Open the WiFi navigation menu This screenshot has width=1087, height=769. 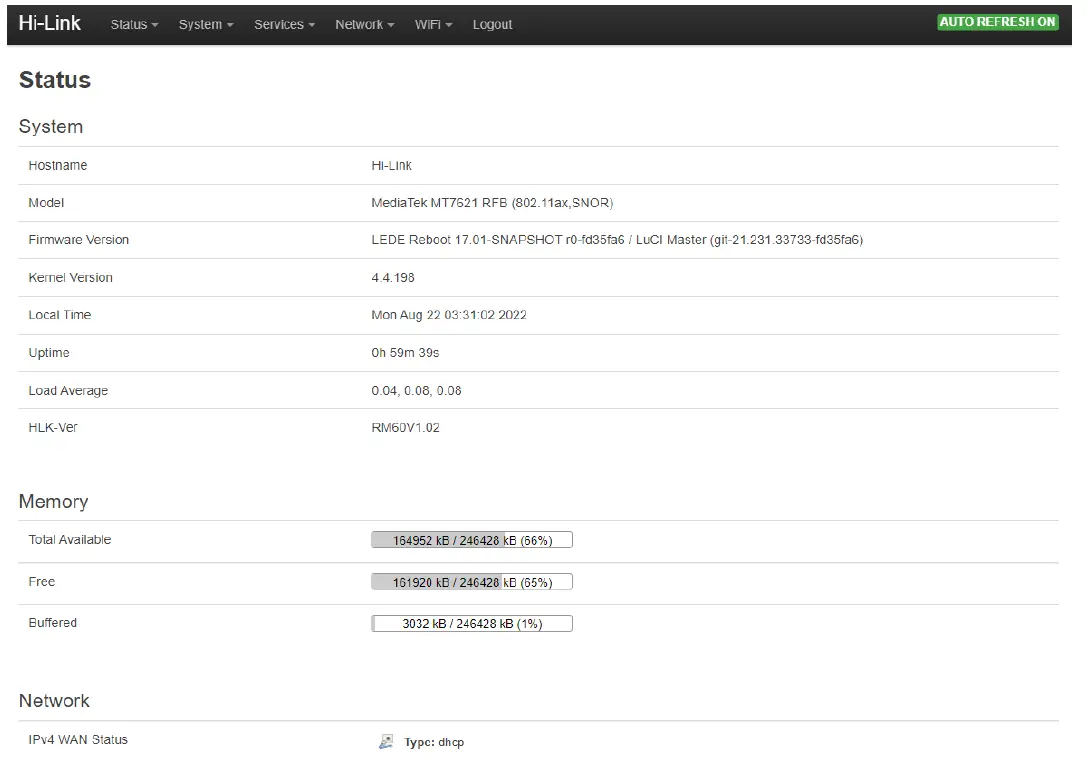pos(433,24)
